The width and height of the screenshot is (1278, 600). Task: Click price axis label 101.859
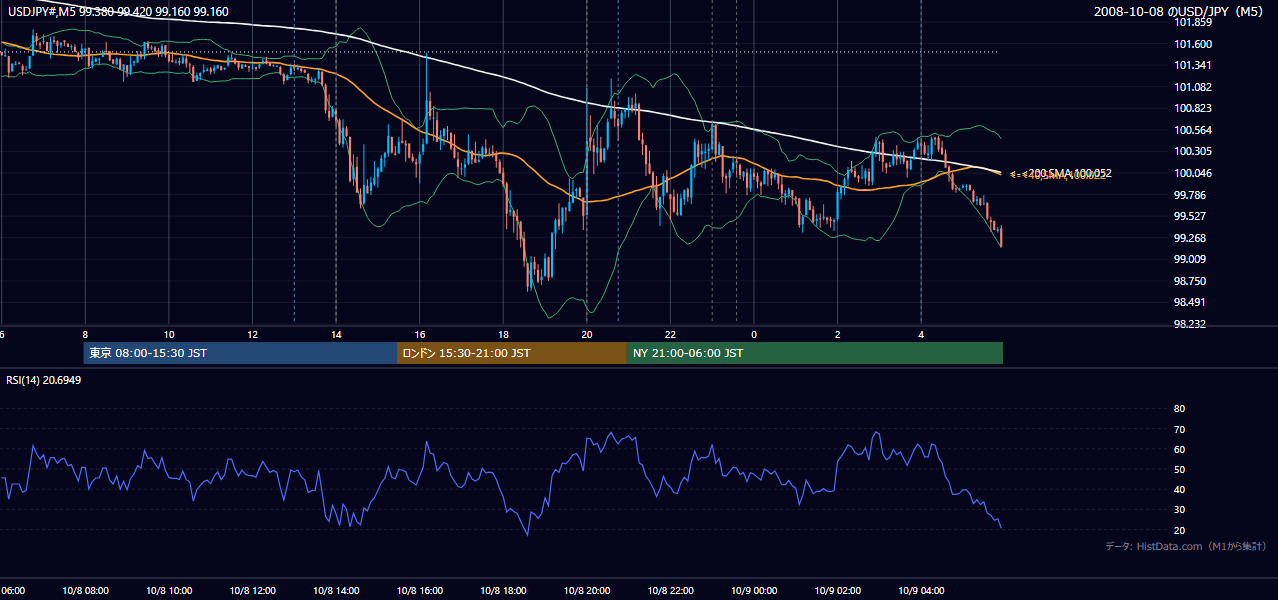click(x=1194, y=23)
